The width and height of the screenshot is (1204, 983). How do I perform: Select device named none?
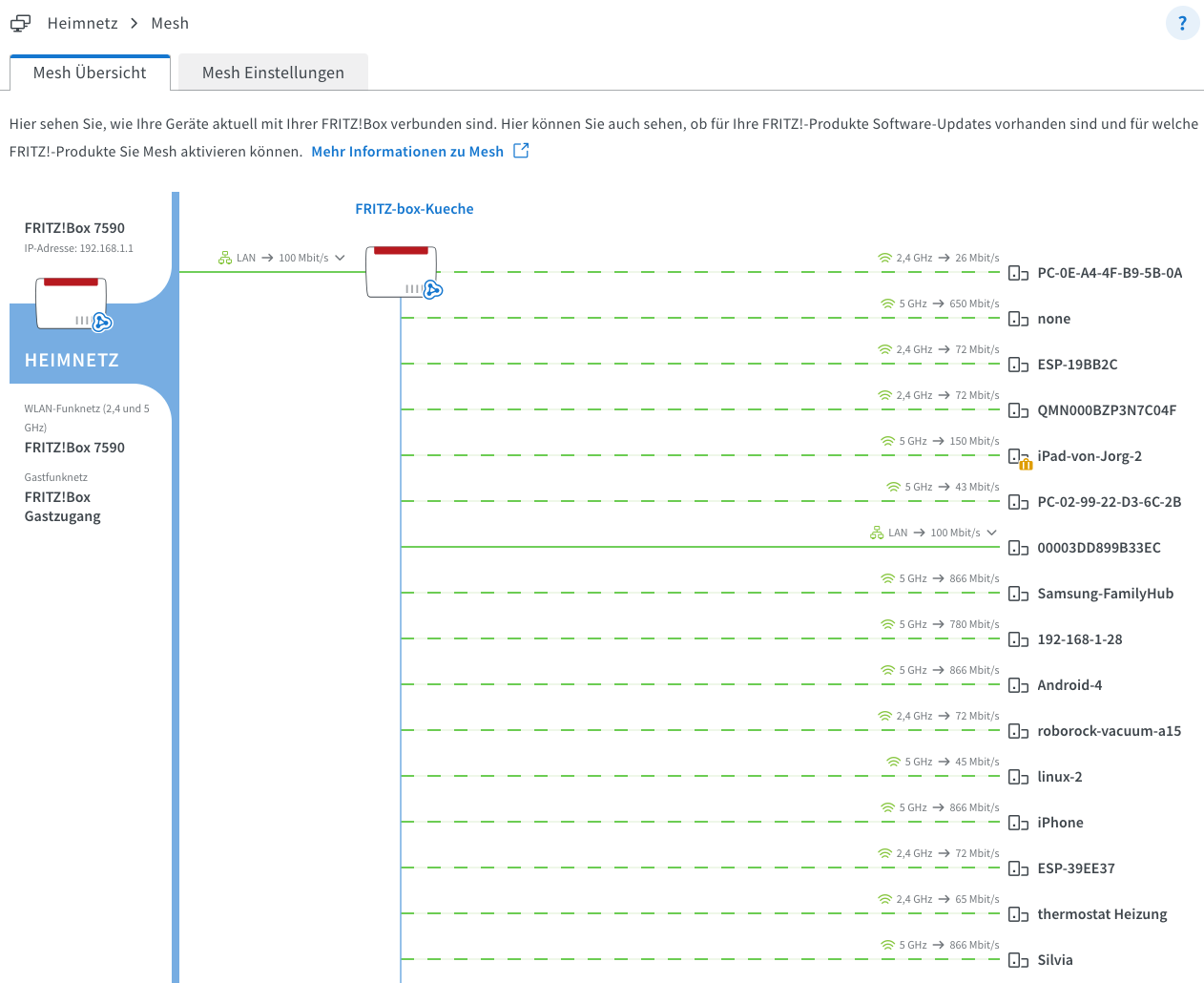1054,319
